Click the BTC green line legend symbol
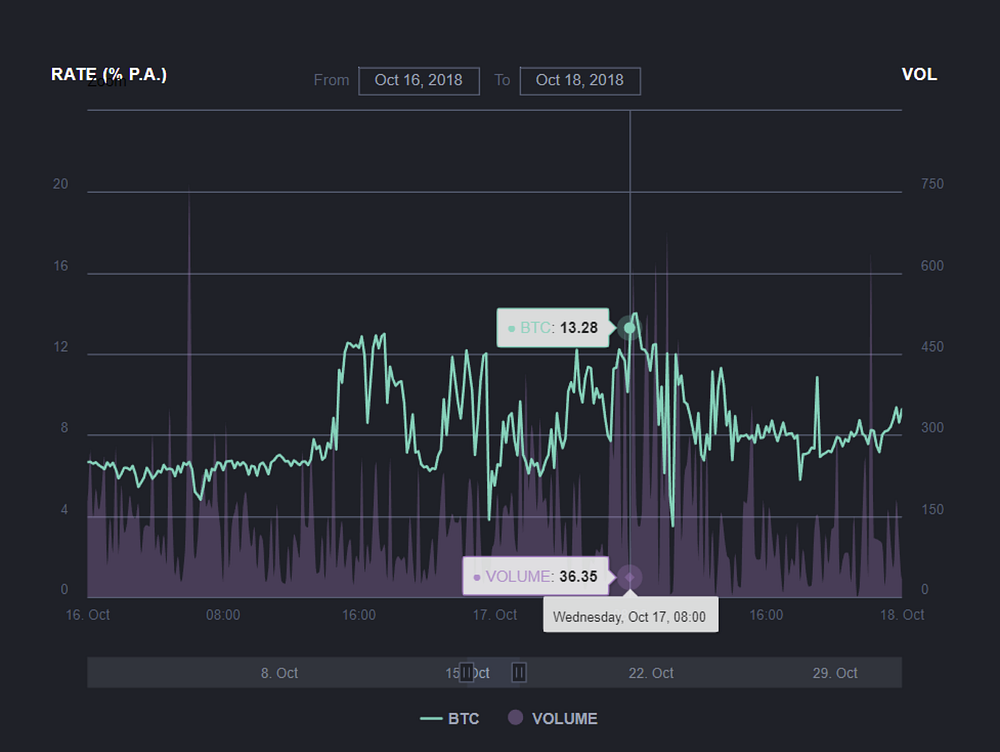 coord(432,719)
